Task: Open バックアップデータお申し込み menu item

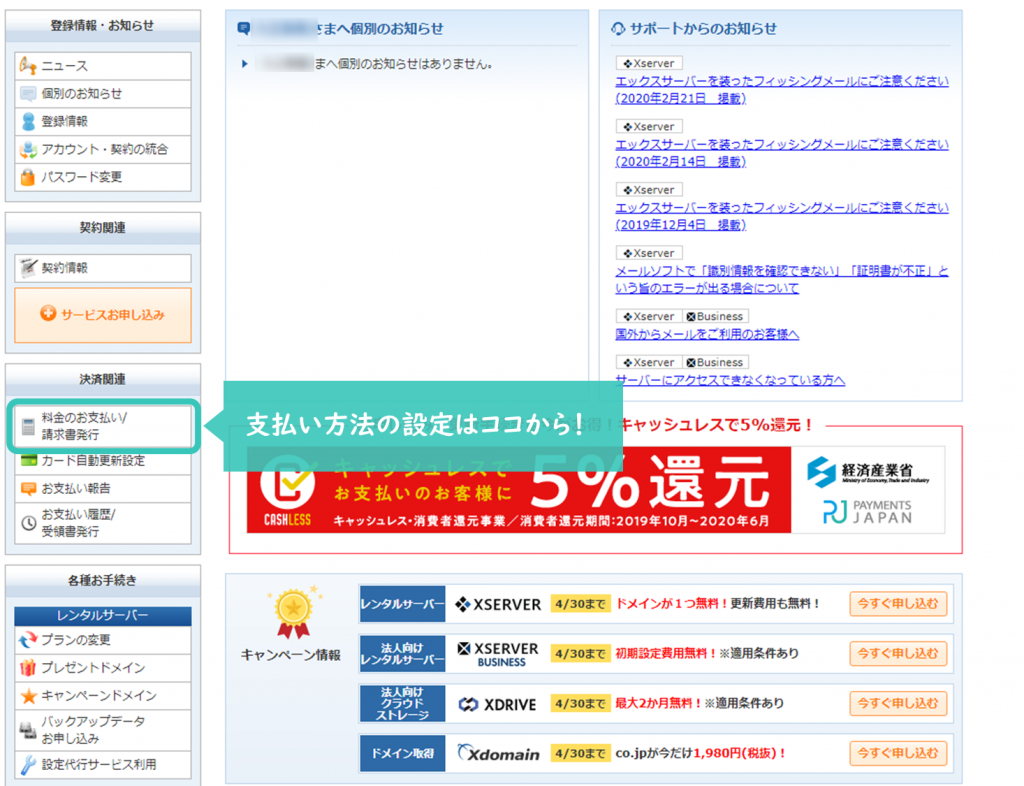Action: point(103,730)
